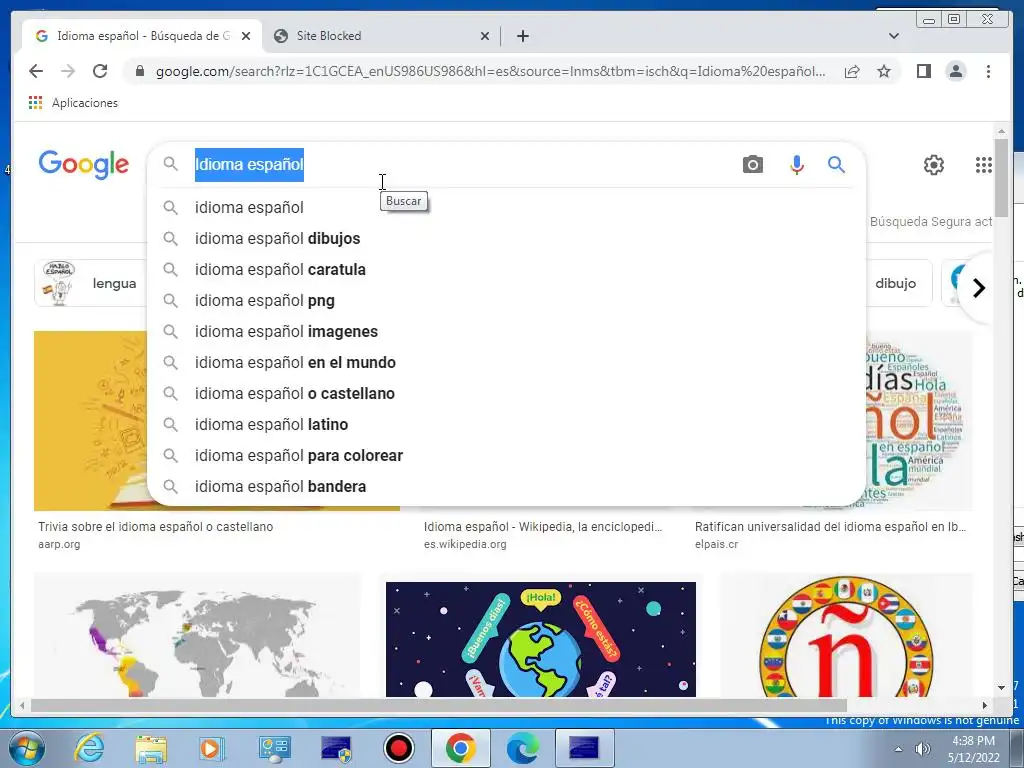Click the Chrome address bar URL
Image resolution: width=1024 pixels, height=768 pixels.
(x=490, y=71)
